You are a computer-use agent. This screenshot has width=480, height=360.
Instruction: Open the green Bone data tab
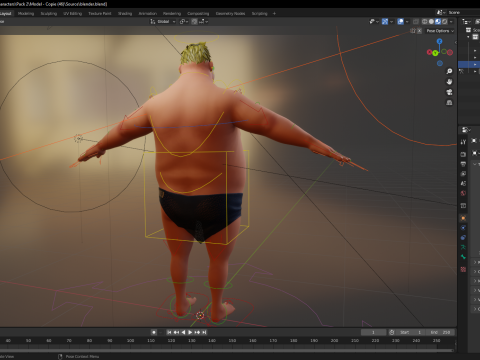click(x=463, y=257)
